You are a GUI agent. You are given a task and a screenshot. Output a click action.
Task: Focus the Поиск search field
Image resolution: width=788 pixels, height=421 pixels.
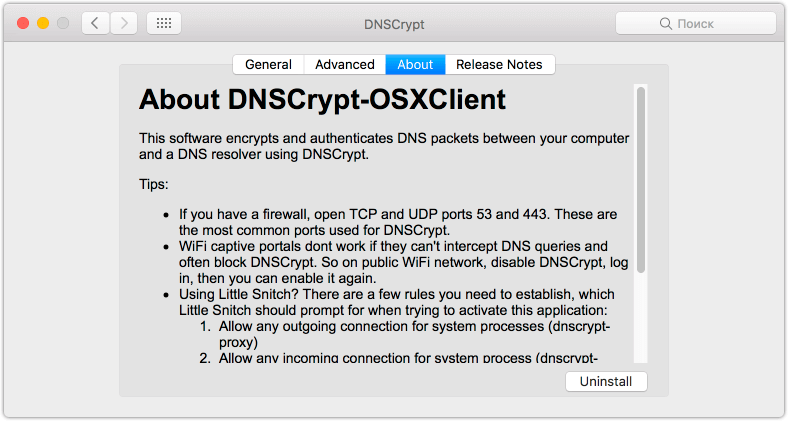[x=696, y=24]
